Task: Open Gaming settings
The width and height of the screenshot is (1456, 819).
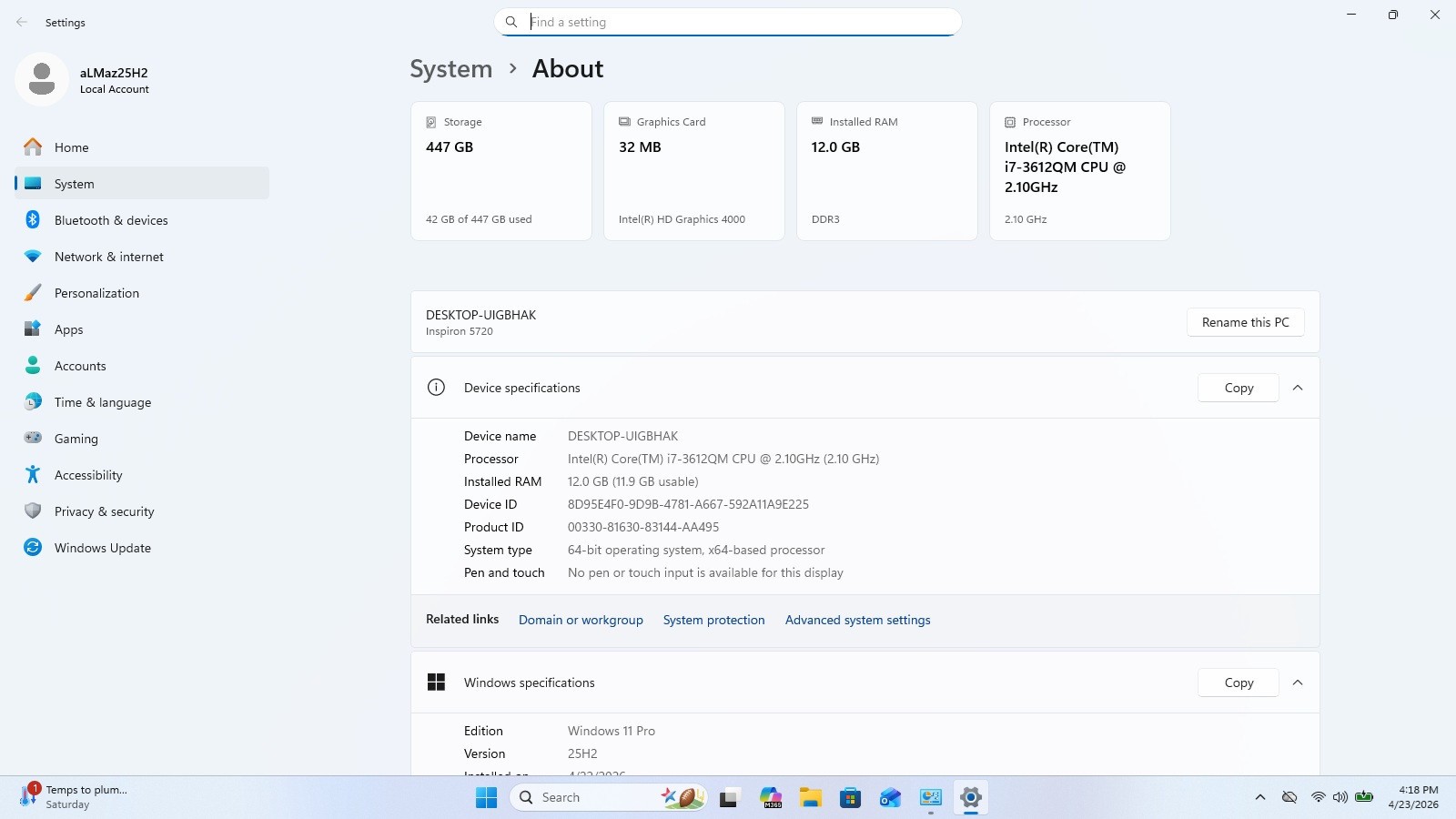Action: [x=142, y=439]
